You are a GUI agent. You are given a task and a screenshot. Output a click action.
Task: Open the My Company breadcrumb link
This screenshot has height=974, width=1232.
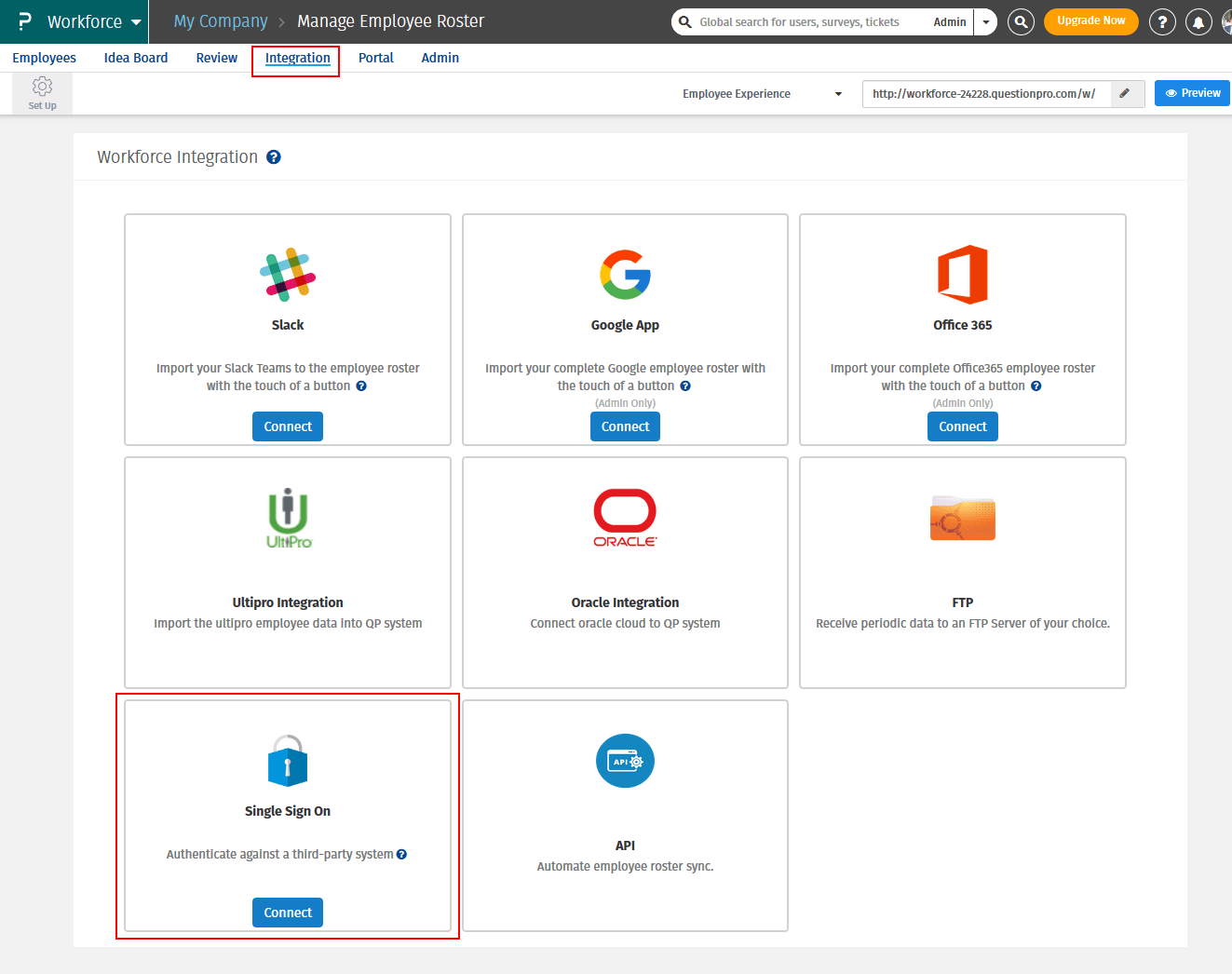click(221, 21)
